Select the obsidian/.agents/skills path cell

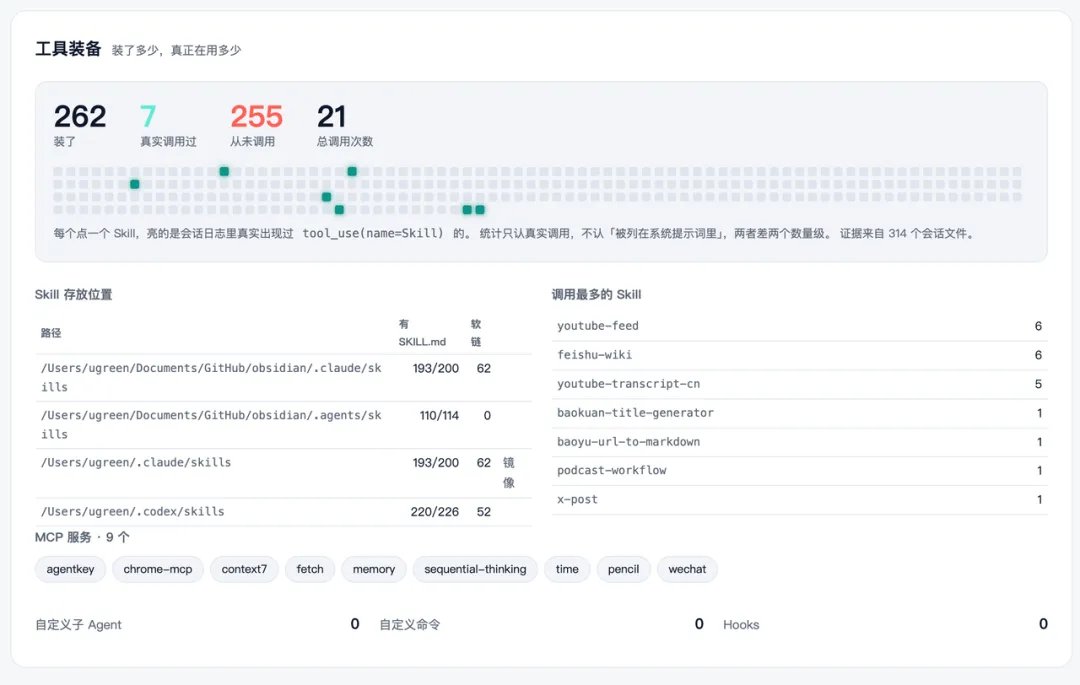point(211,425)
